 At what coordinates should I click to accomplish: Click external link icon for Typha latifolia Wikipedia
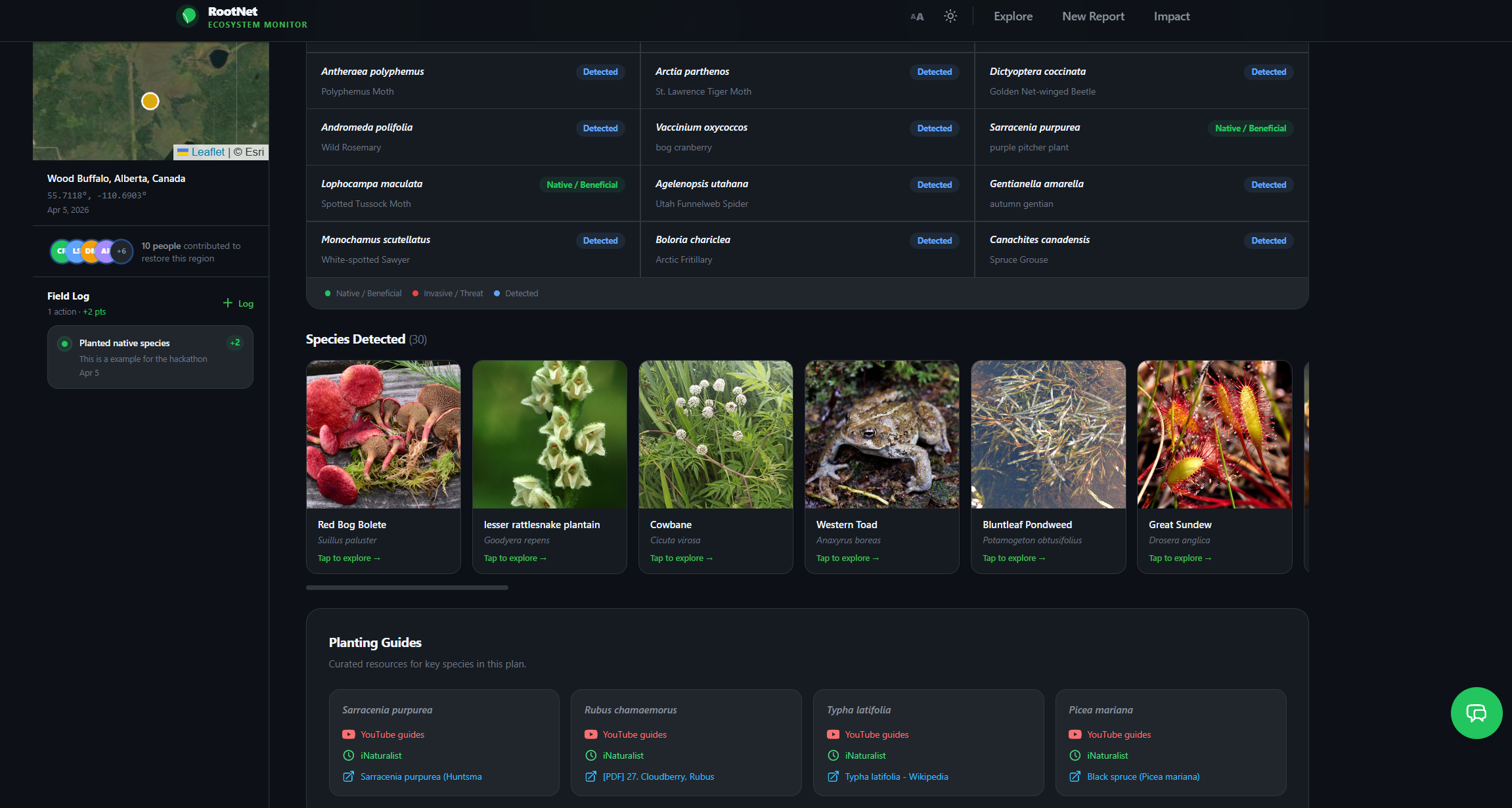(x=833, y=776)
